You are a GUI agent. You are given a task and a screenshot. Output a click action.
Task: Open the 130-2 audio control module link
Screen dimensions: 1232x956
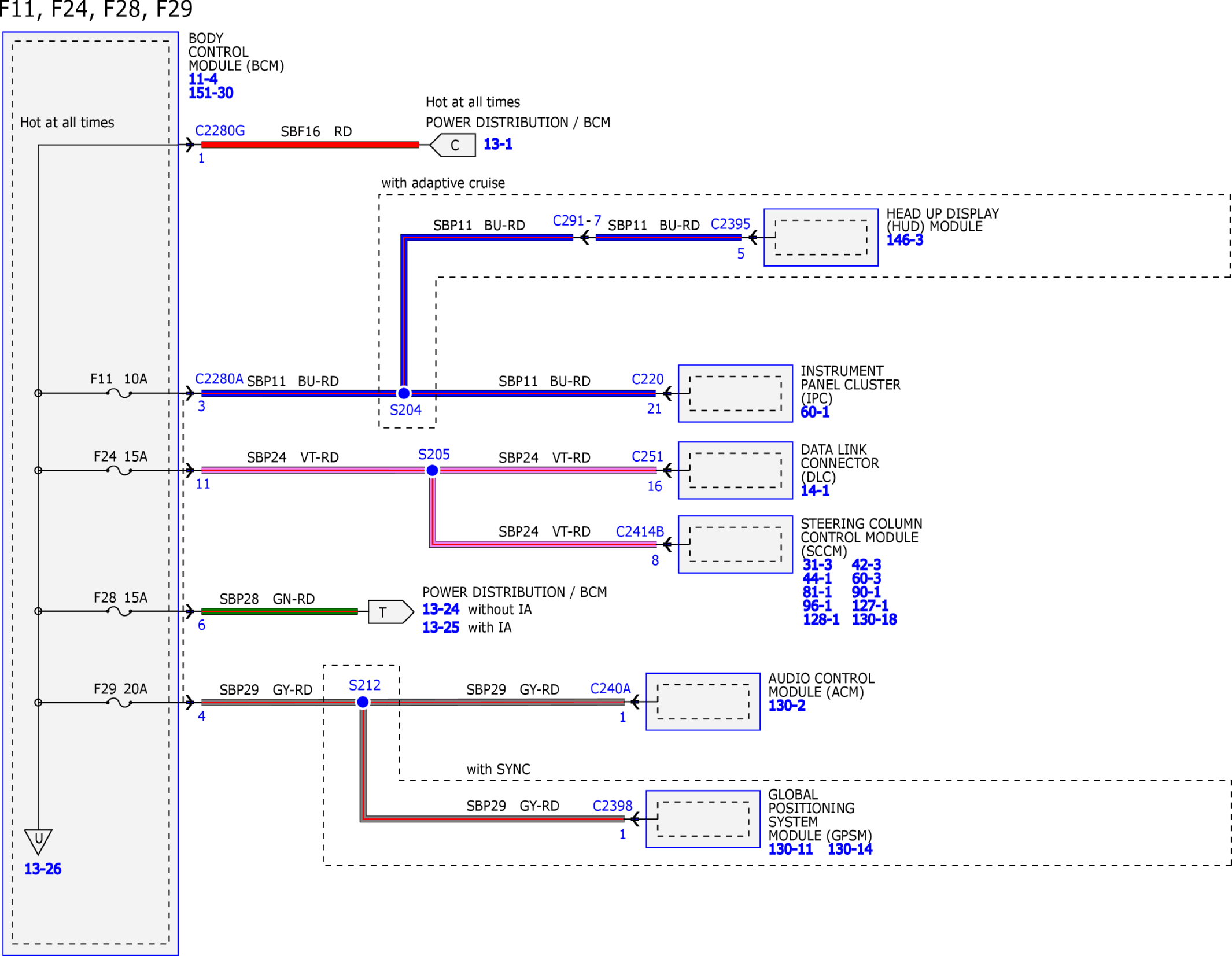tap(787, 706)
